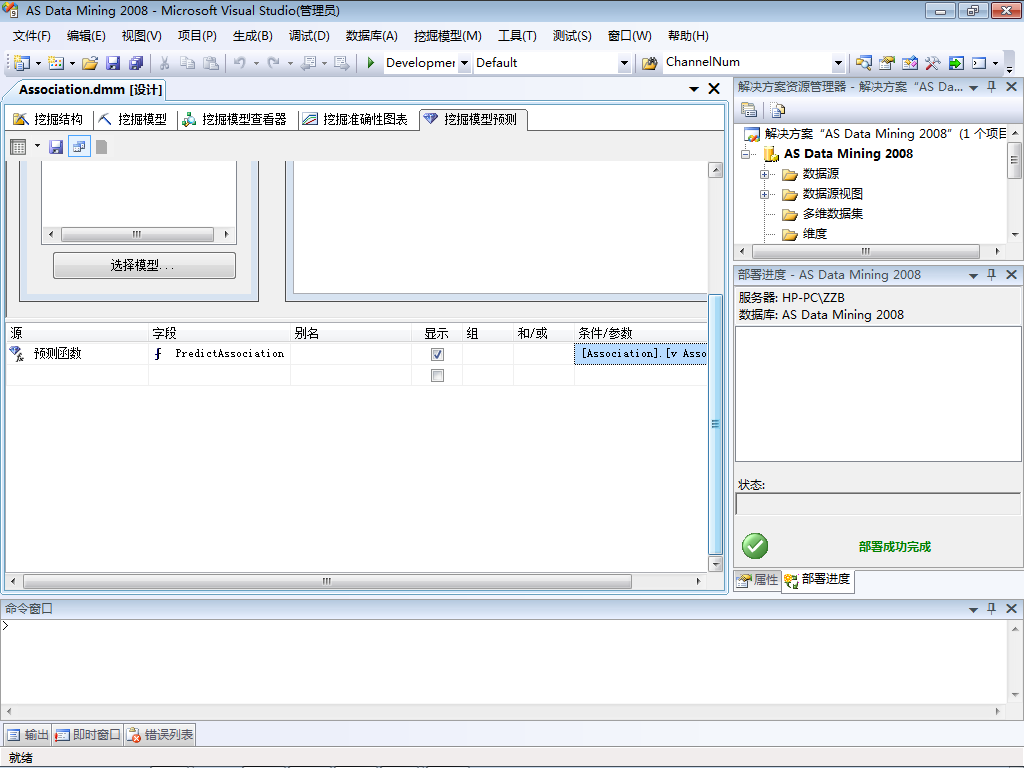Image resolution: width=1024 pixels, height=768 pixels.
Task: Open the Toolbox wrench icon
Action: [x=933, y=63]
